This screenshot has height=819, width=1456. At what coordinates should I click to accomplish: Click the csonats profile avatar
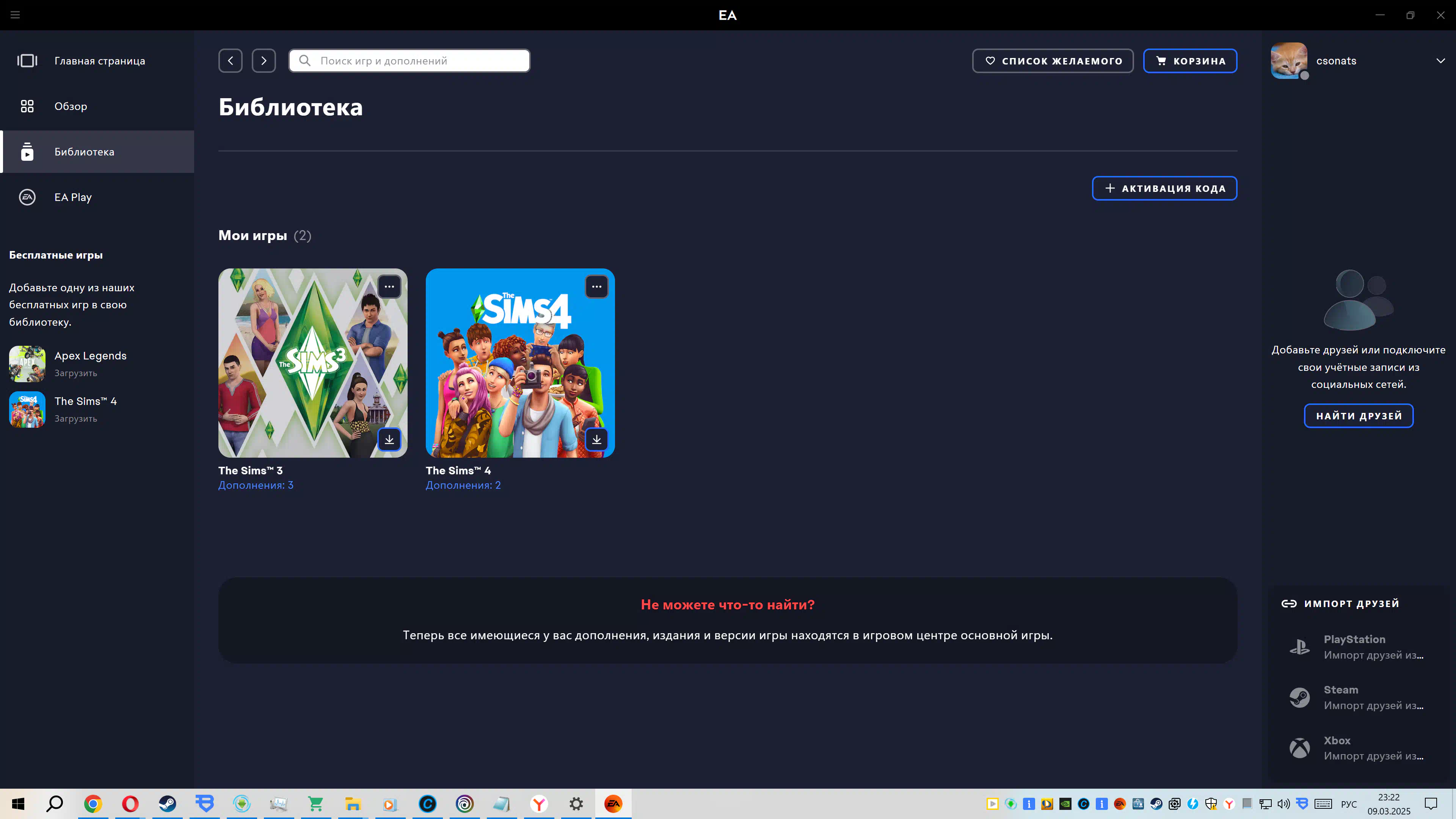click(1289, 61)
